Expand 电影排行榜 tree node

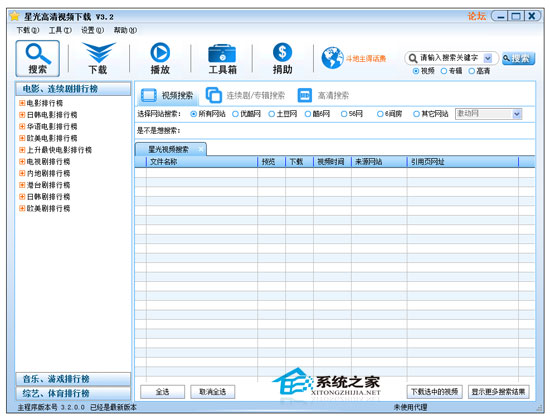[22, 103]
